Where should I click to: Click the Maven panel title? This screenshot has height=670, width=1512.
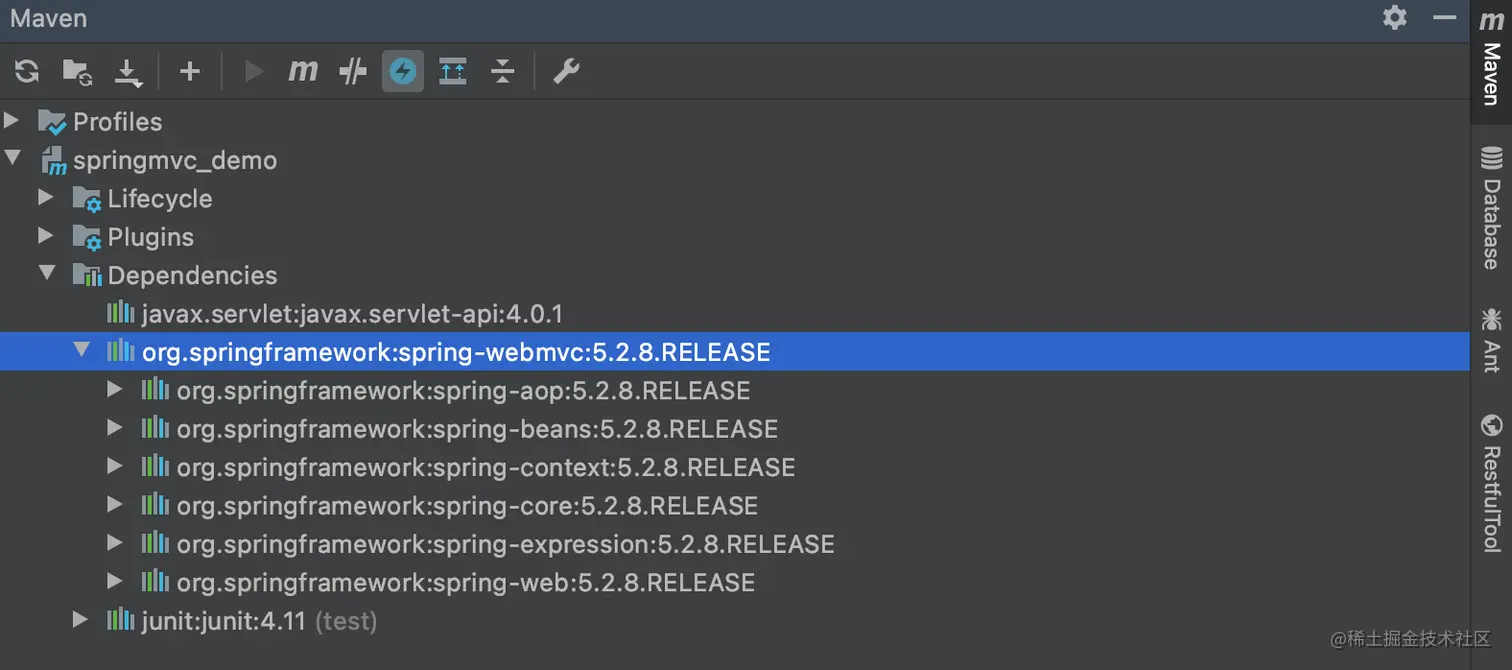click(48, 18)
